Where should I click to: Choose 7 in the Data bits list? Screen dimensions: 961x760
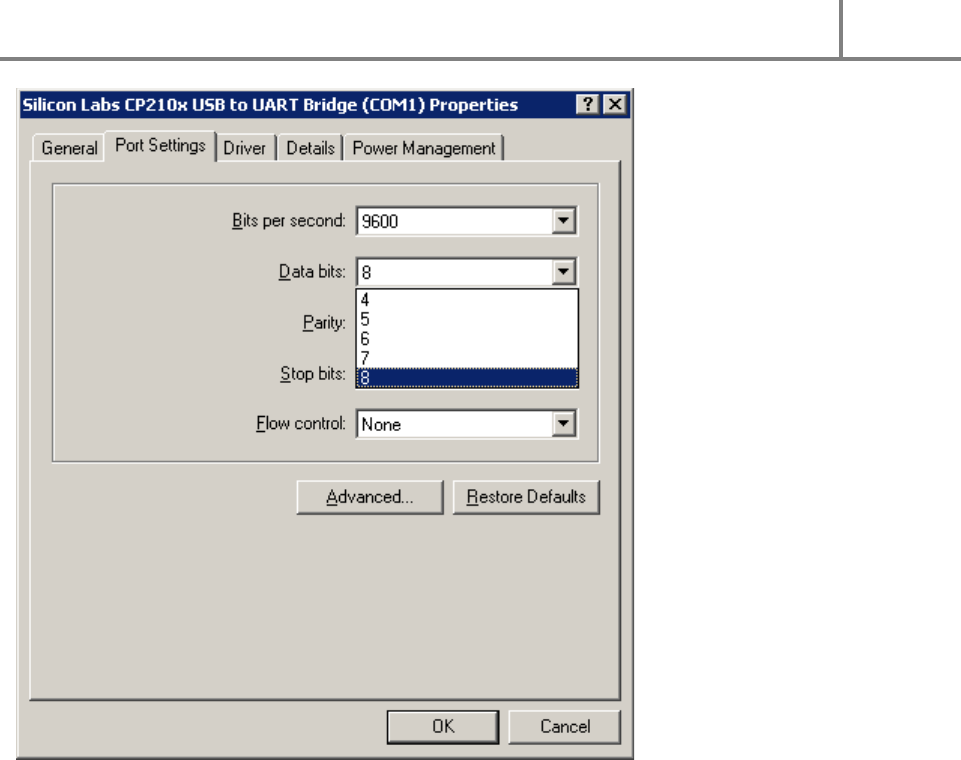[467, 359]
